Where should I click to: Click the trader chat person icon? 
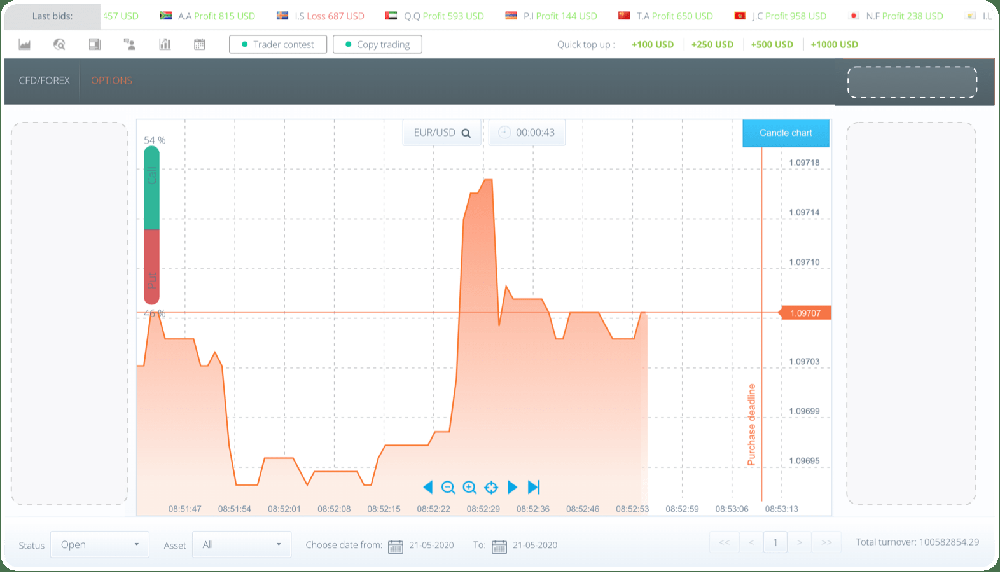click(129, 45)
